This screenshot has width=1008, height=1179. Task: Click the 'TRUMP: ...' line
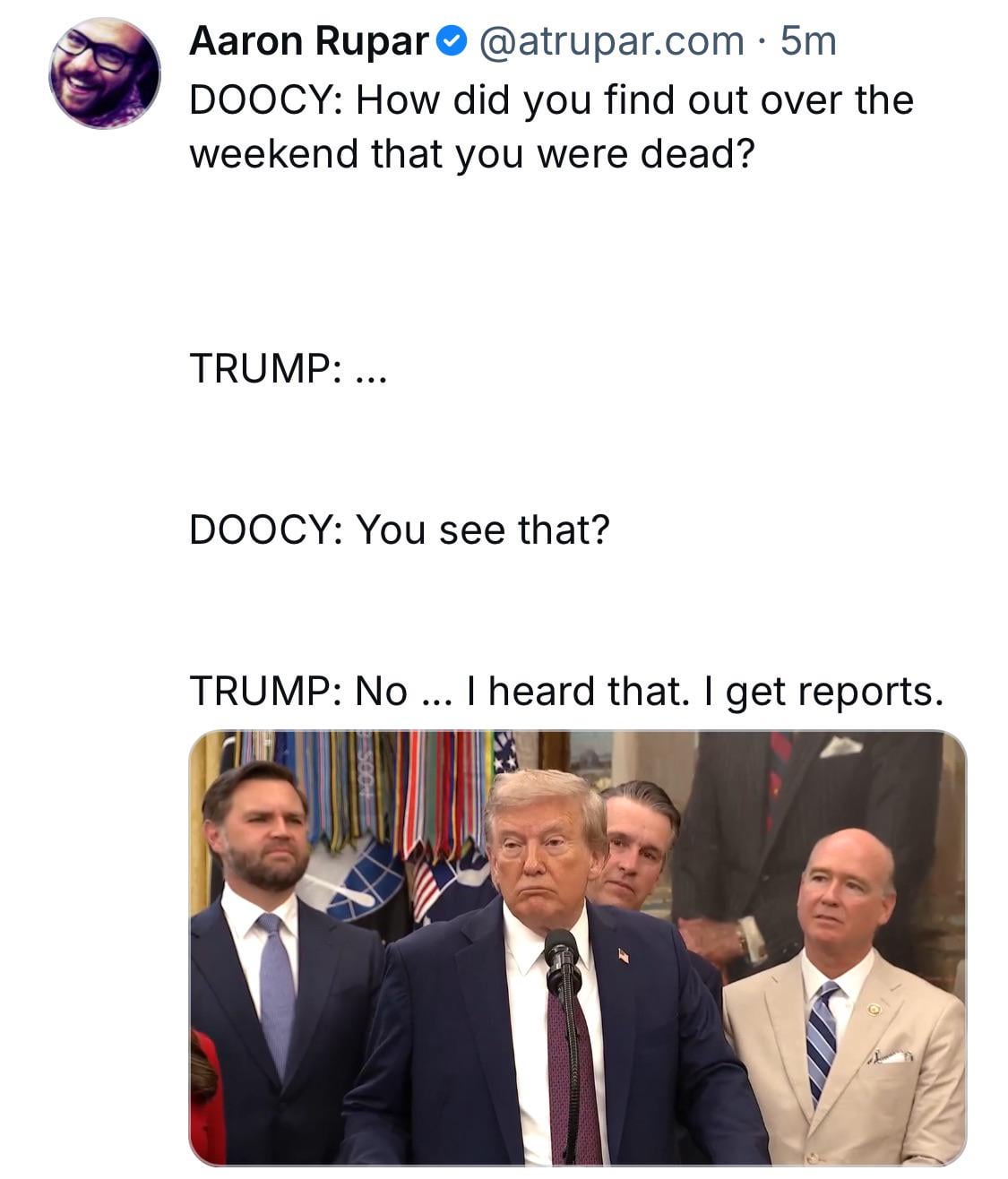click(x=288, y=368)
